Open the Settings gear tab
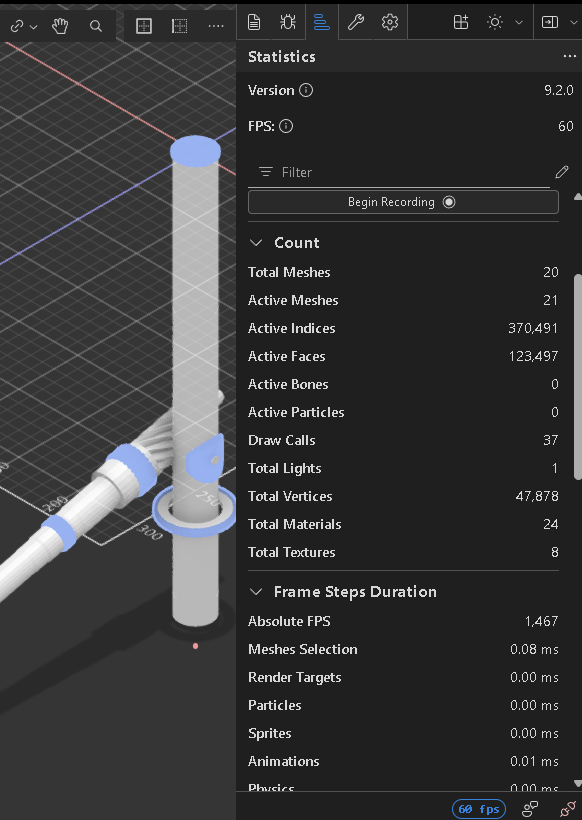Image resolution: width=582 pixels, height=820 pixels. 390,22
